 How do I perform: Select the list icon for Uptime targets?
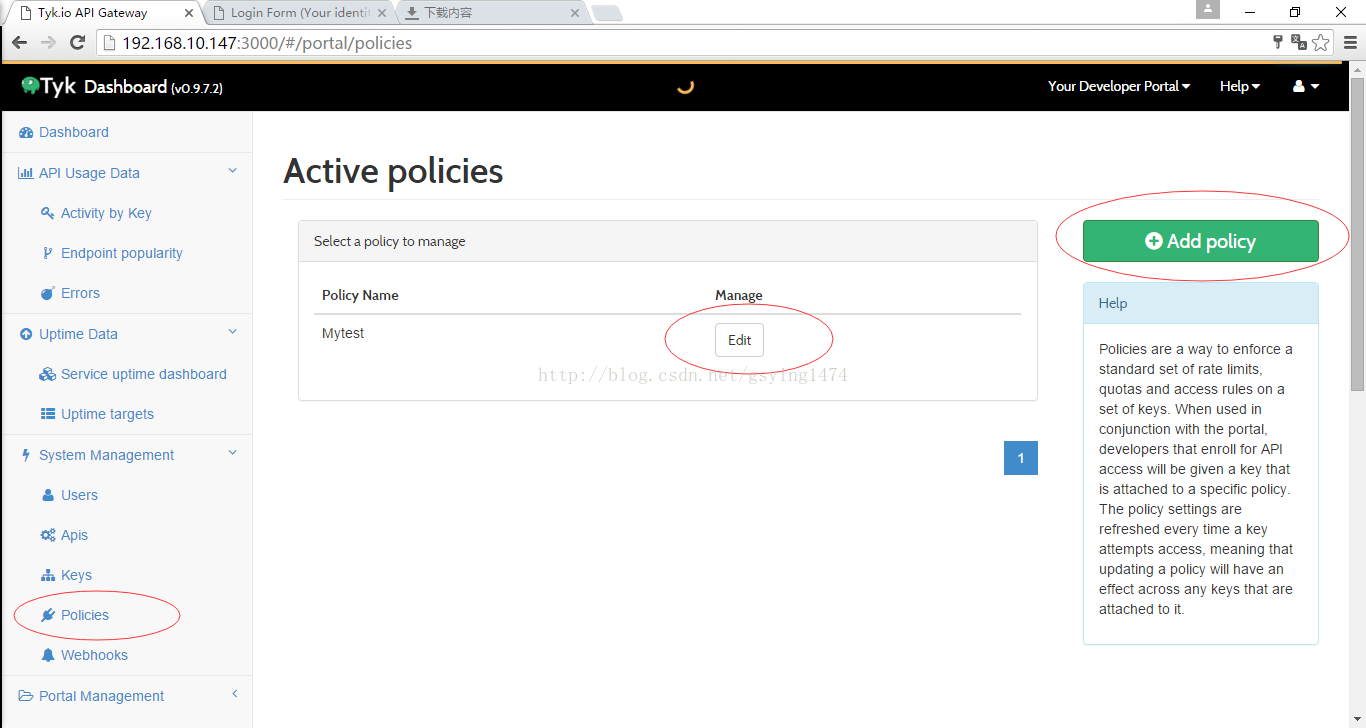click(x=47, y=414)
